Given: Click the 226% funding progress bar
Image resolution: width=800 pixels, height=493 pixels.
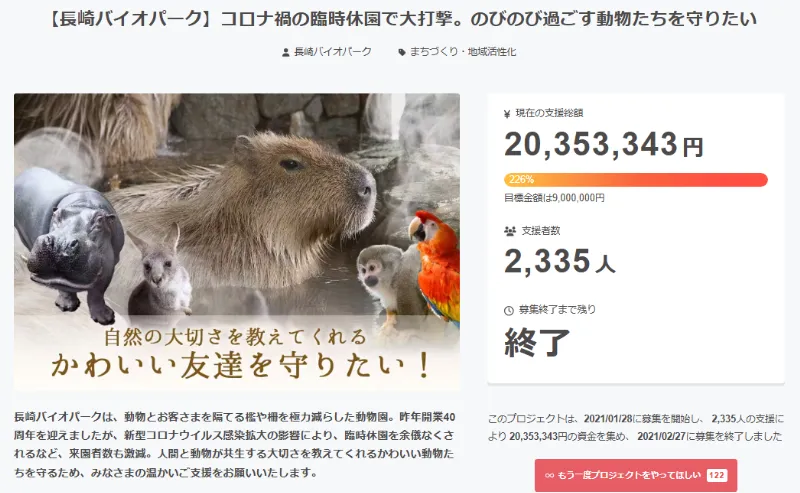Looking at the screenshot, I should pos(636,180).
